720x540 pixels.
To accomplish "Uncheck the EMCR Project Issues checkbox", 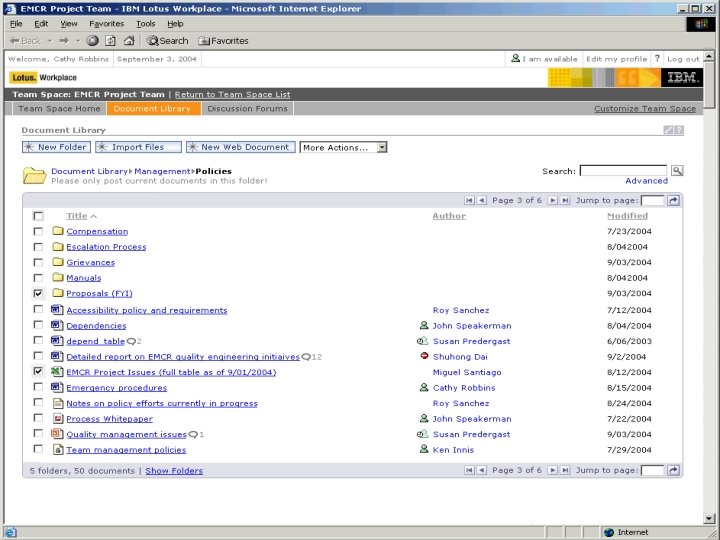I will click(x=38, y=371).
